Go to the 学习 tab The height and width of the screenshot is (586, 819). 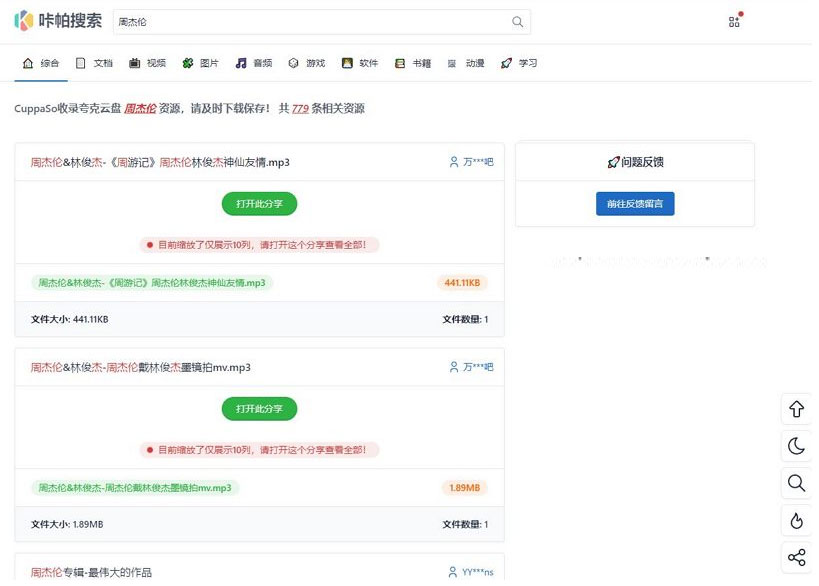pos(519,63)
